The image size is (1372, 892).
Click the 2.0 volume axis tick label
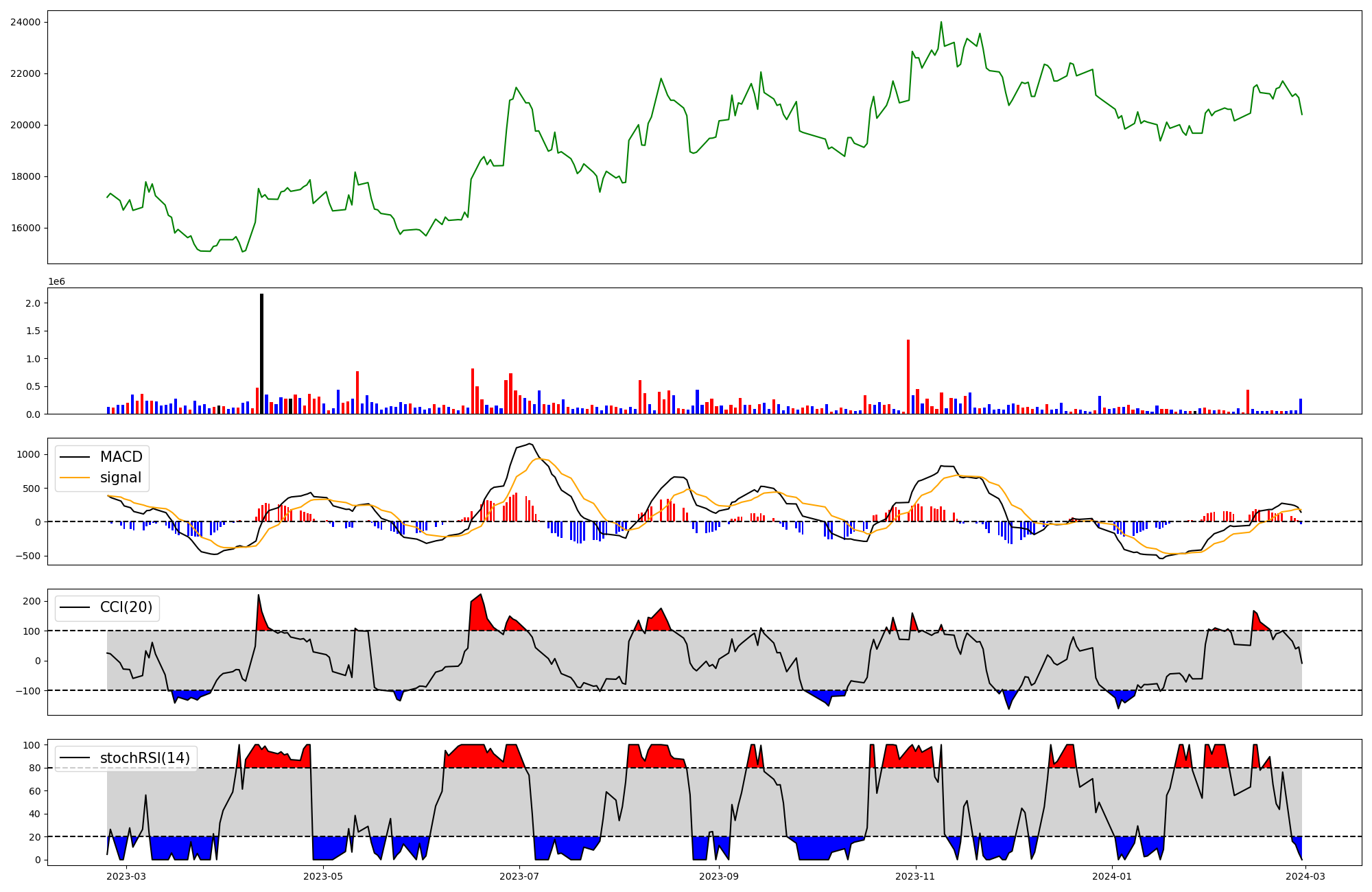click(x=33, y=303)
